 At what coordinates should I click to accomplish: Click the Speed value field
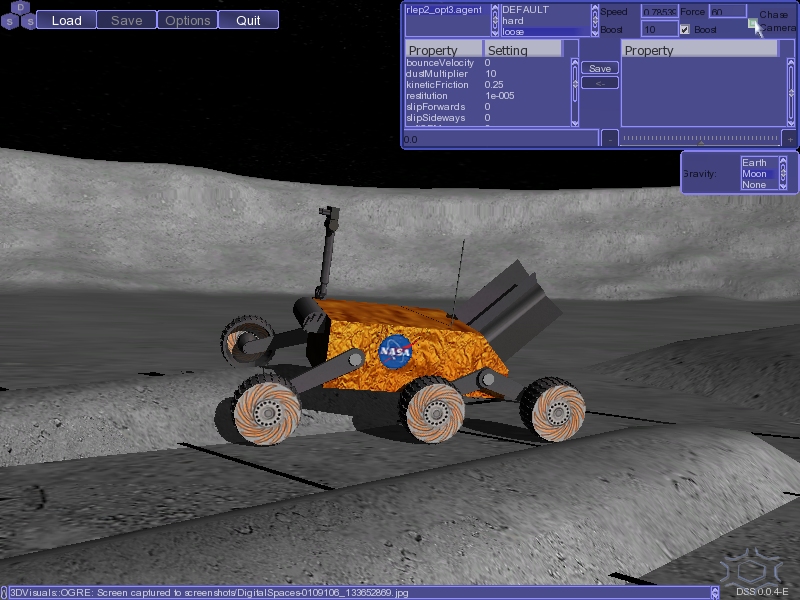click(x=659, y=12)
